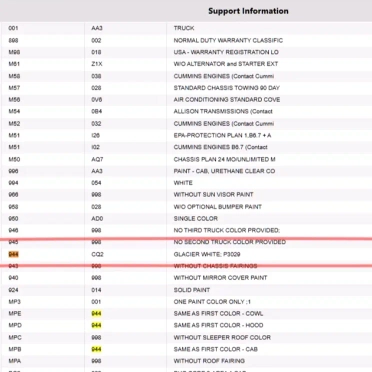
Task: Click value AD0 in the 950 row
Action: click(x=97, y=218)
